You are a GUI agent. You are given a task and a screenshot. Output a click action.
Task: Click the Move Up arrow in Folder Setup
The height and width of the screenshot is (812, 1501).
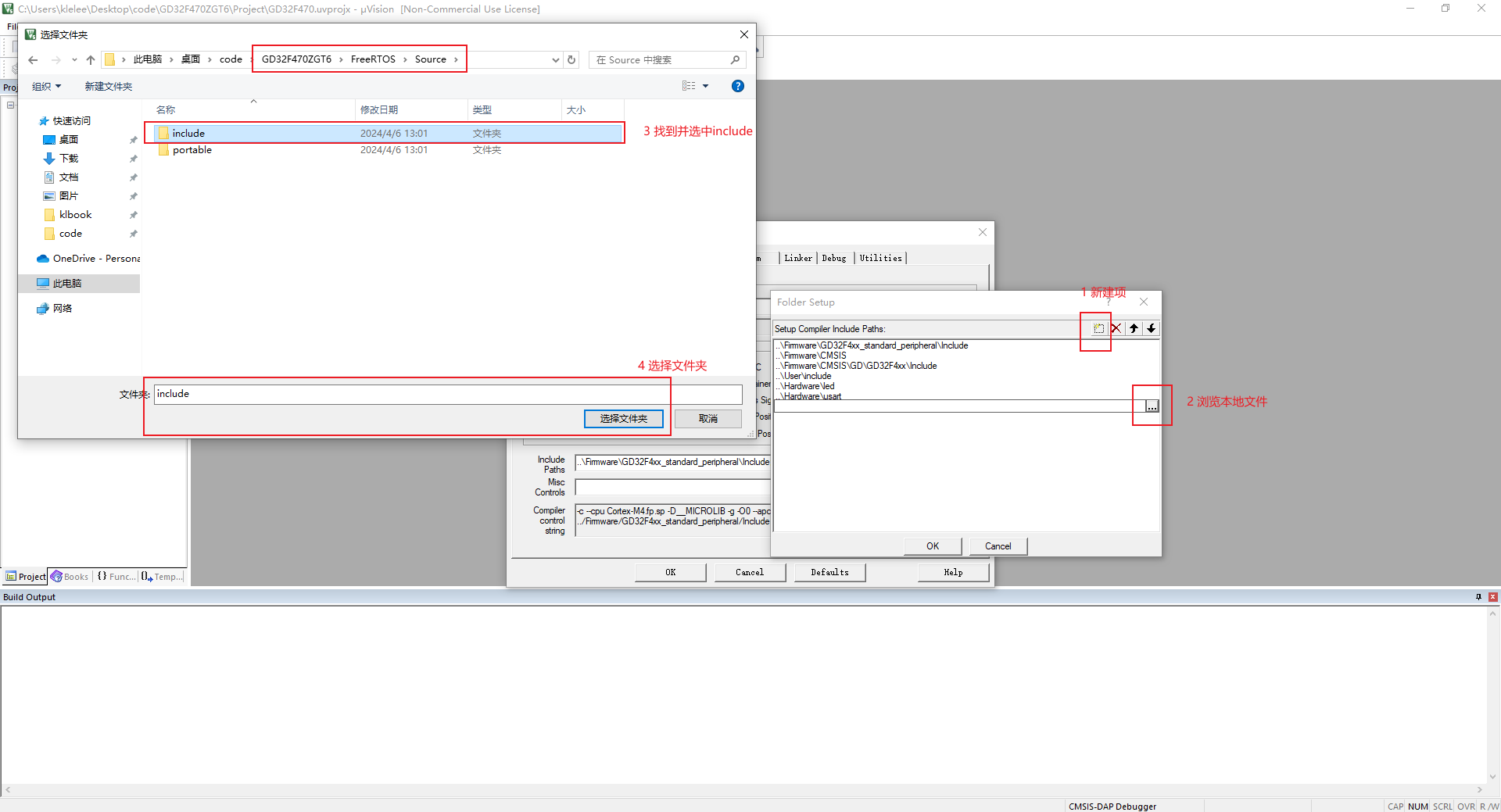click(x=1134, y=329)
